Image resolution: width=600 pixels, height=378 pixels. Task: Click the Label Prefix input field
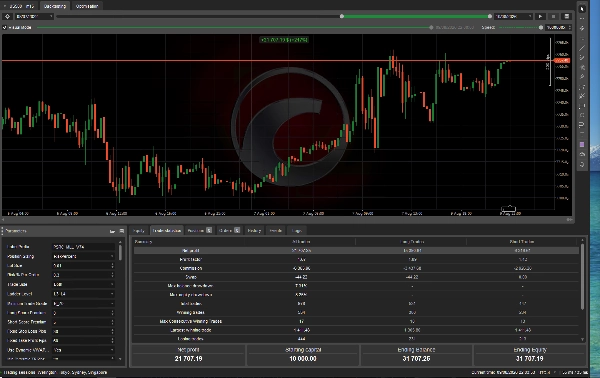83,247
